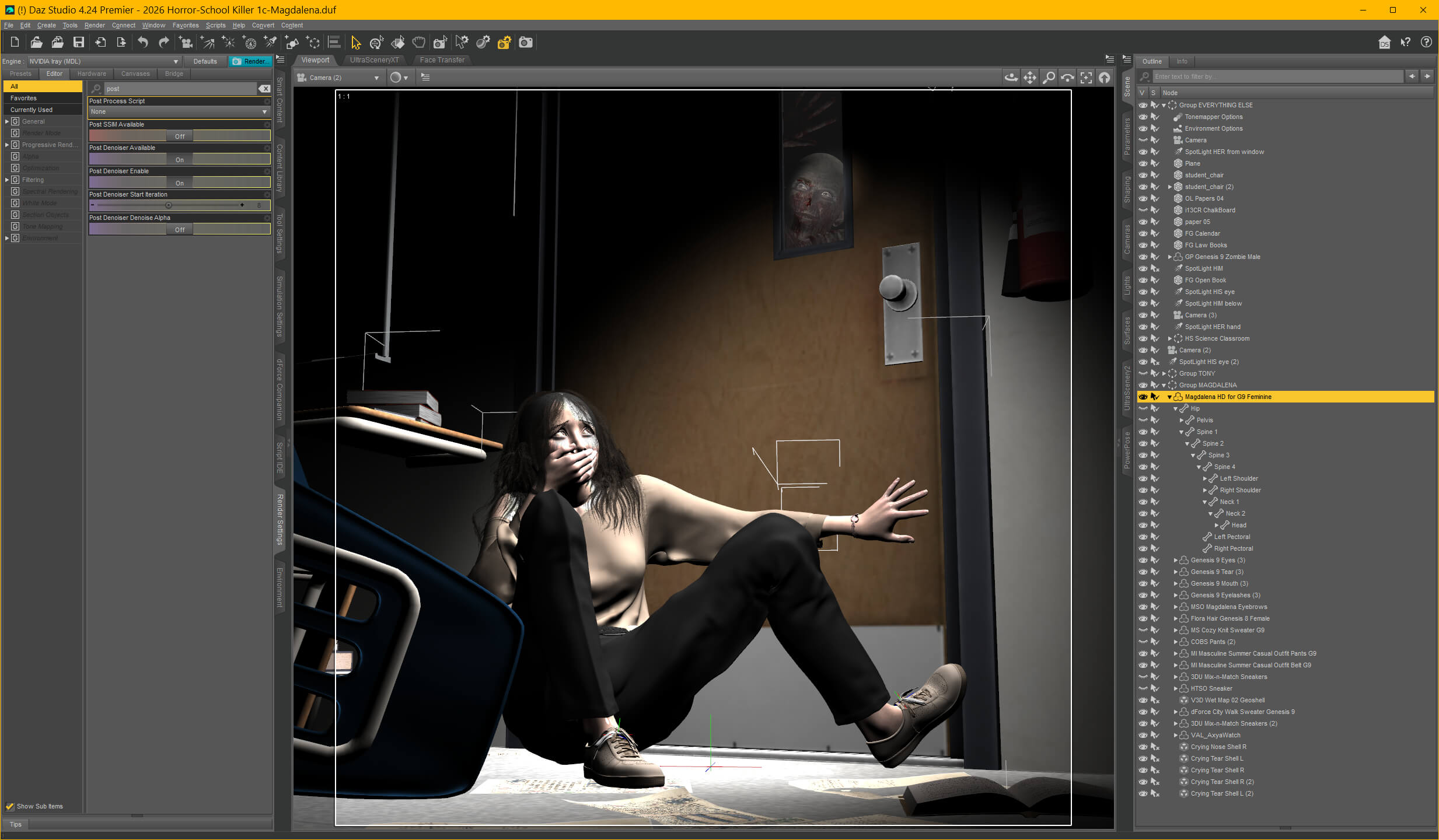Toggle Post Denoiser Enable switch

(179, 183)
